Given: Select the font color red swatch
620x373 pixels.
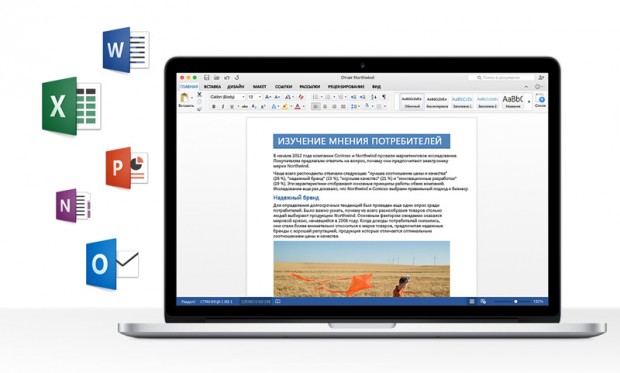Looking at the screenshot, I should pos(298,107).
